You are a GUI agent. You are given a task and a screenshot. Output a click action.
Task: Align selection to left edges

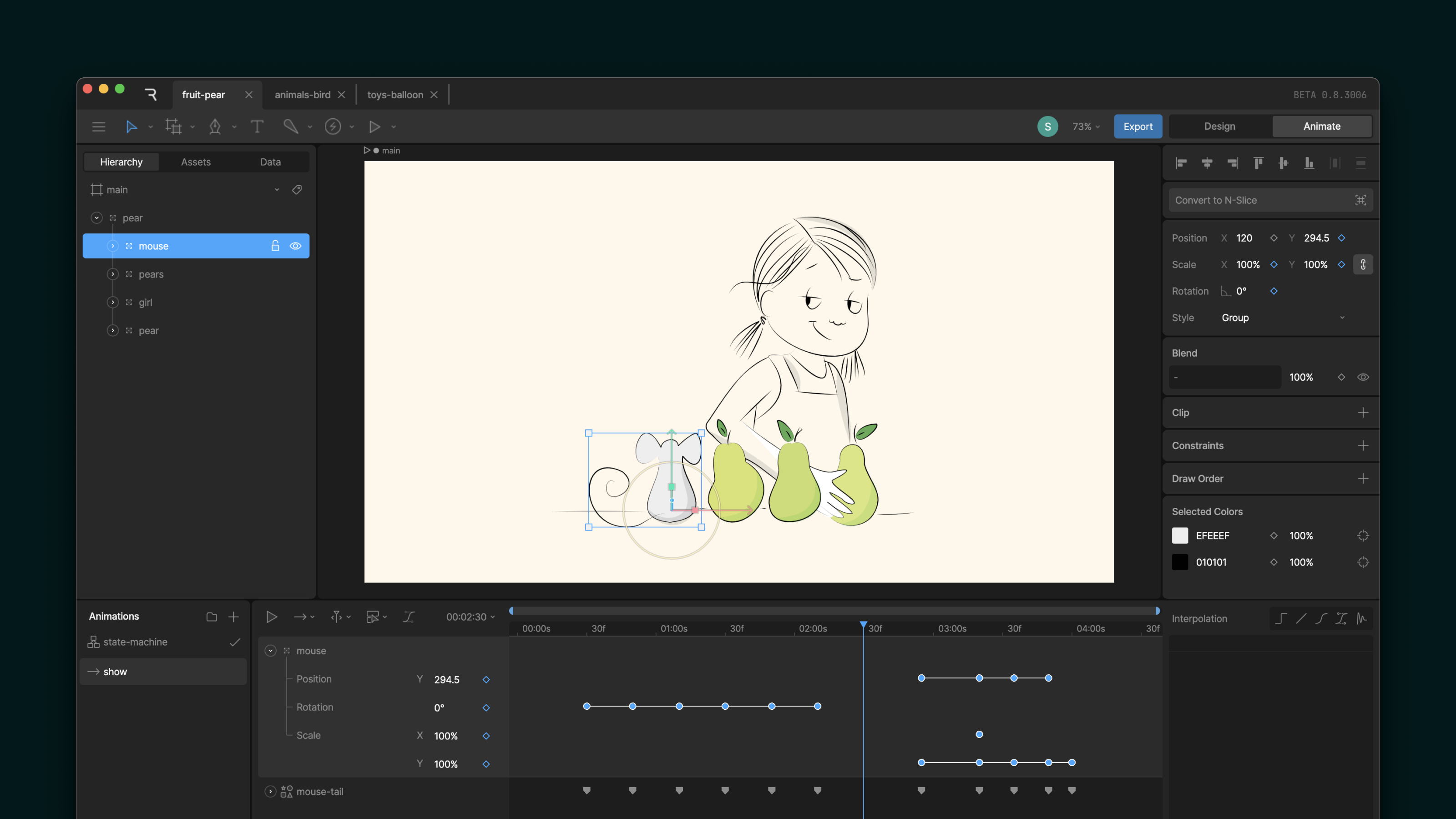tap(1181, 163)
